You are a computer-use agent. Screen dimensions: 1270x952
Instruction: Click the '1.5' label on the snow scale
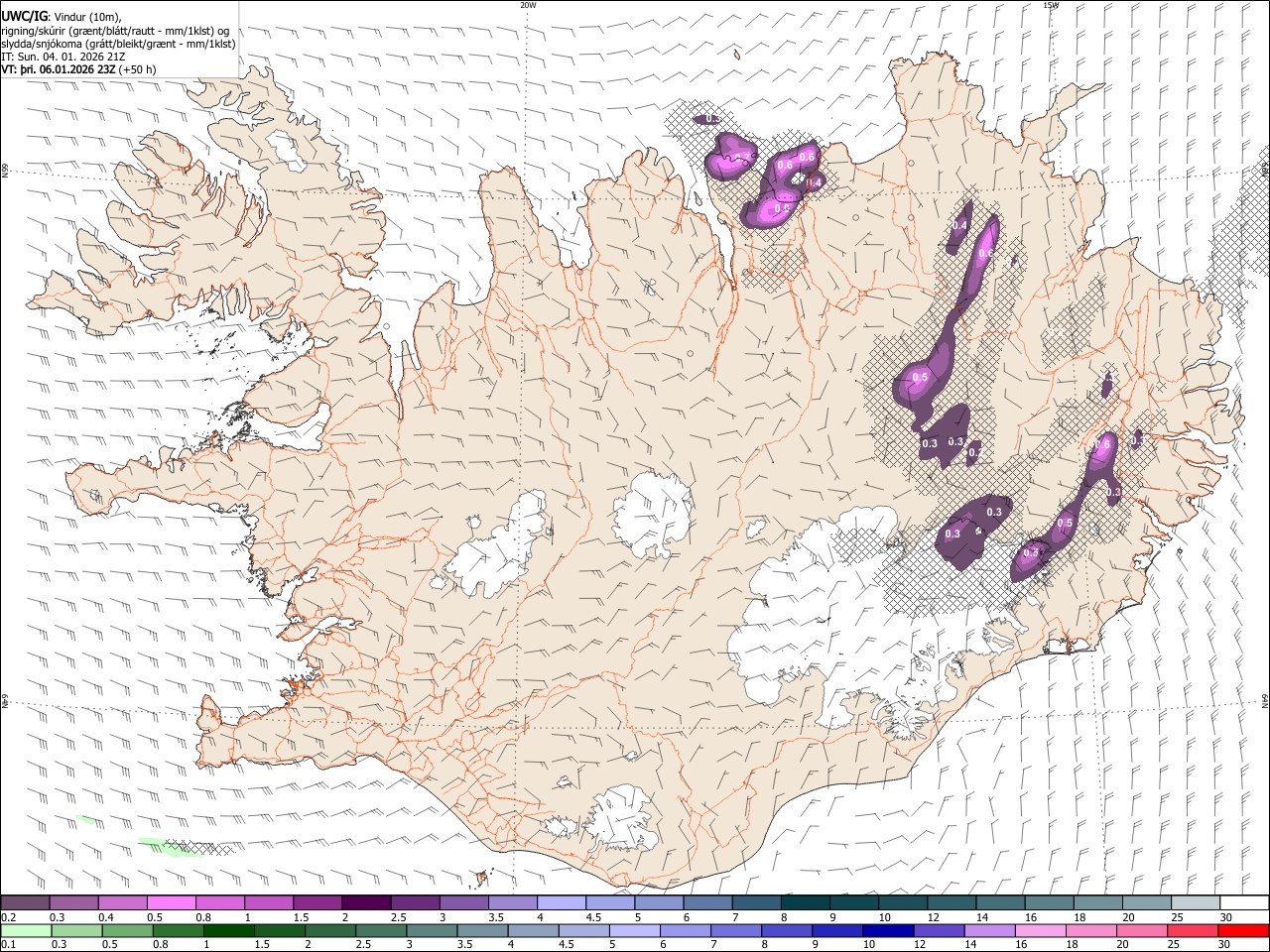301,917
